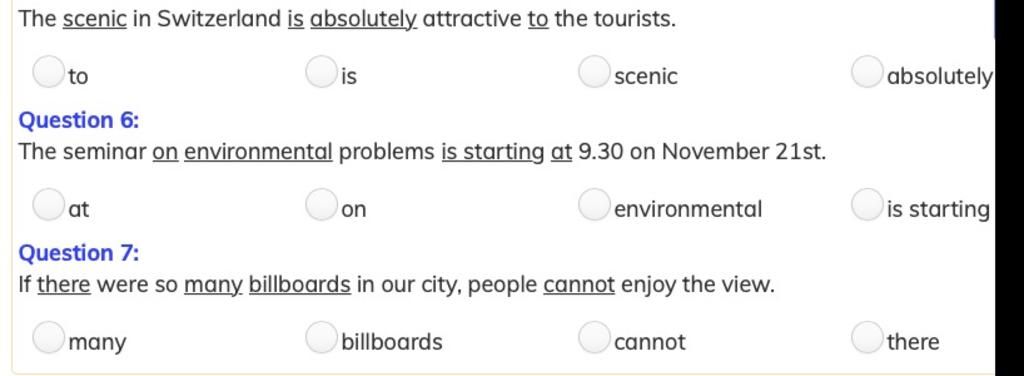The height and width of the screenshot is (376, 1024).
Task: Click underlined word 'scenic' in the Switzerland sentence
Action: pyautogui.click(x=95, y=19)
